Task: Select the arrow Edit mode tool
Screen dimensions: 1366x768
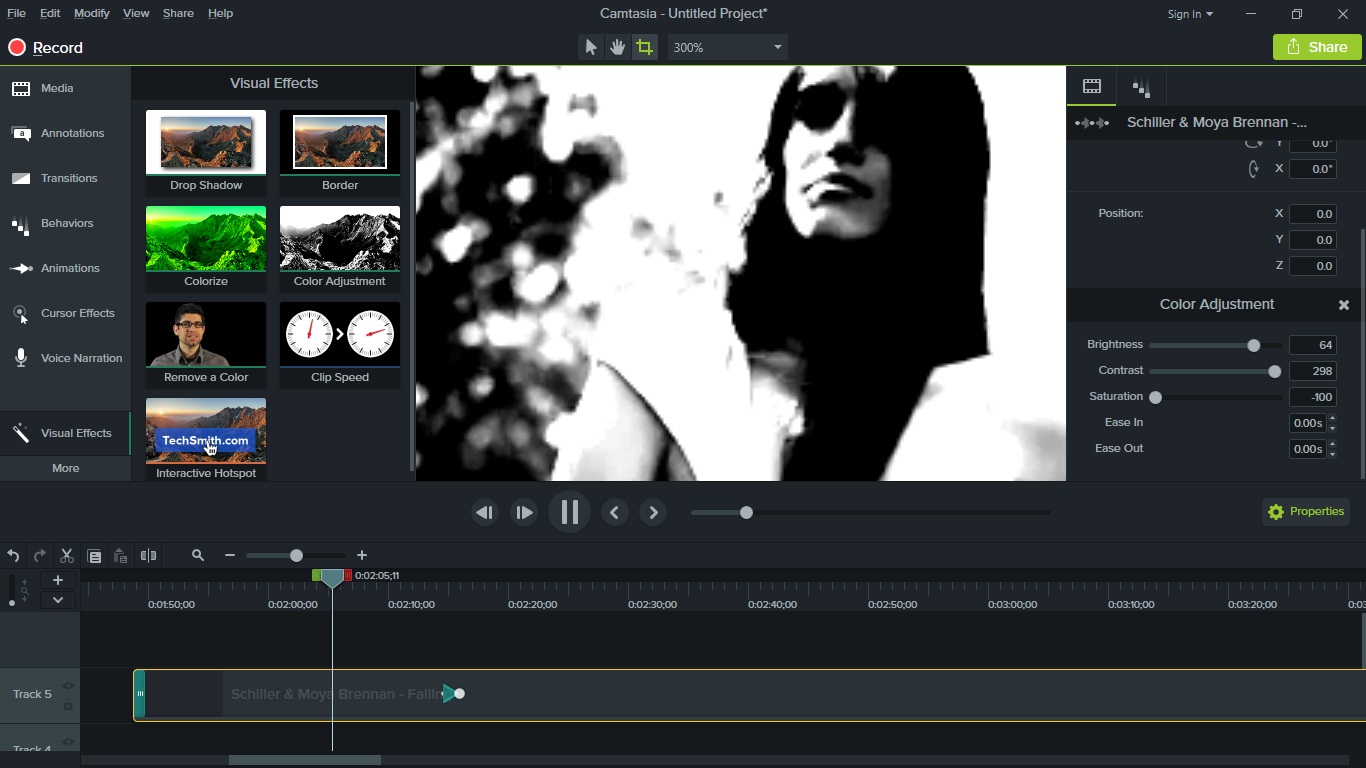Action: pyautogui.click(x=590, y=47)
